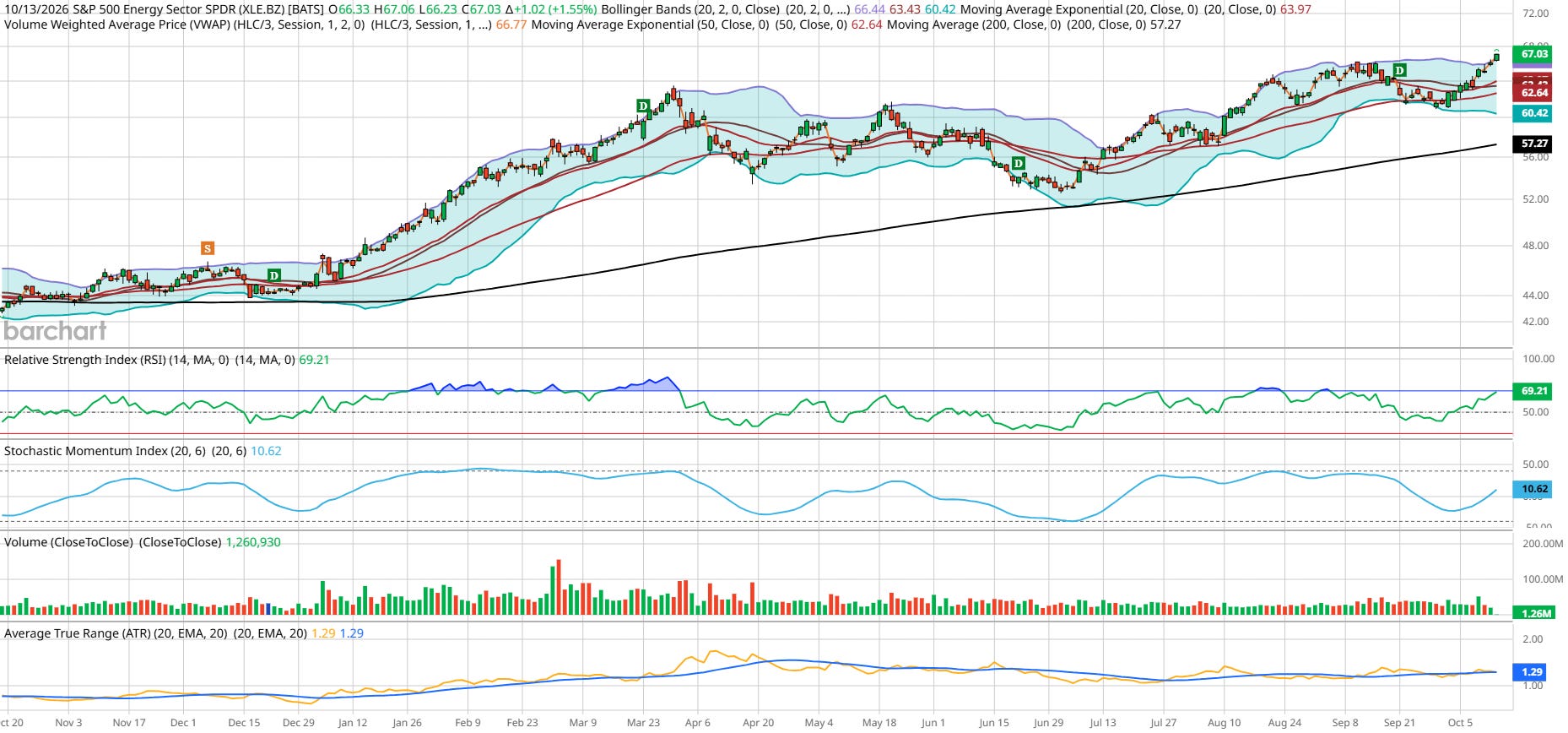1568x733 pixels.
Task: Click the 200.00M volume axis label
Action: pyautogui.click(x=1542, y=544)
